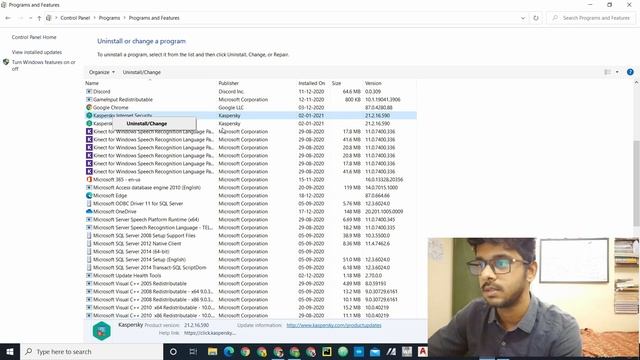Open File Explorer from the taskbar

[x=213, y=351]
